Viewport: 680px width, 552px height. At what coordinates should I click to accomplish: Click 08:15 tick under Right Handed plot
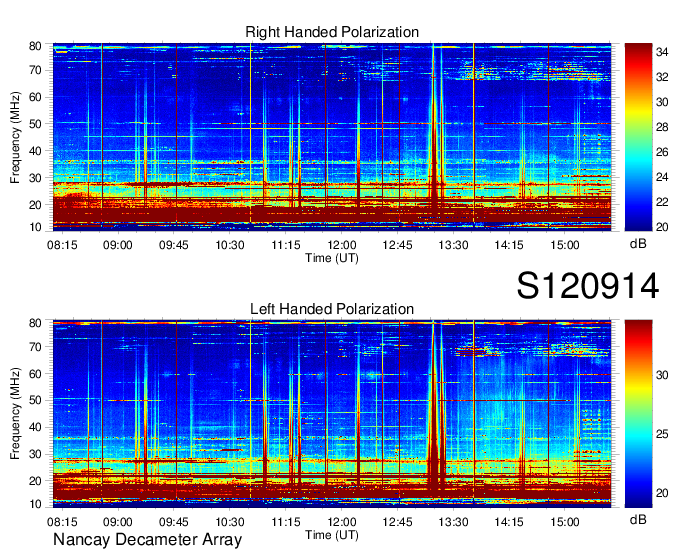point(62,245)
